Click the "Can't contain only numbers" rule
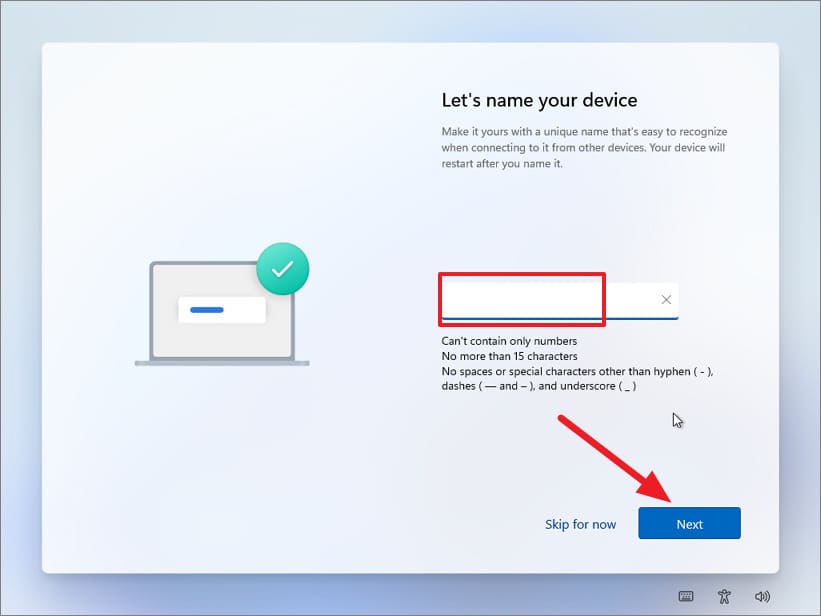Screen dimensions: 821x616 coord(507,341)
